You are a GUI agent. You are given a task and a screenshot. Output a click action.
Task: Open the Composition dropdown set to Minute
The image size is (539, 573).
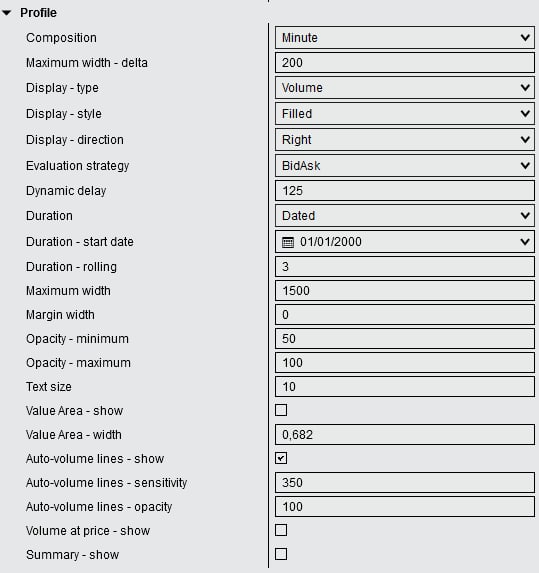pos(405,37)
